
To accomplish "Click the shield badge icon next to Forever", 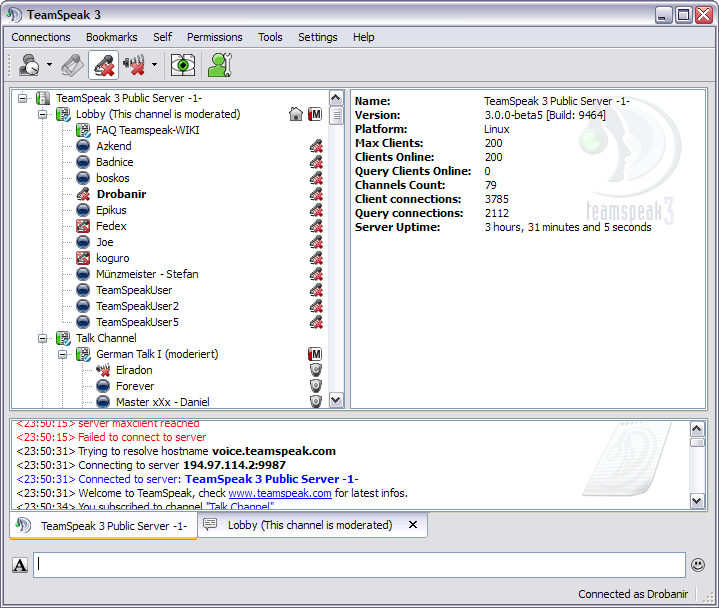I will coord(315,387).
